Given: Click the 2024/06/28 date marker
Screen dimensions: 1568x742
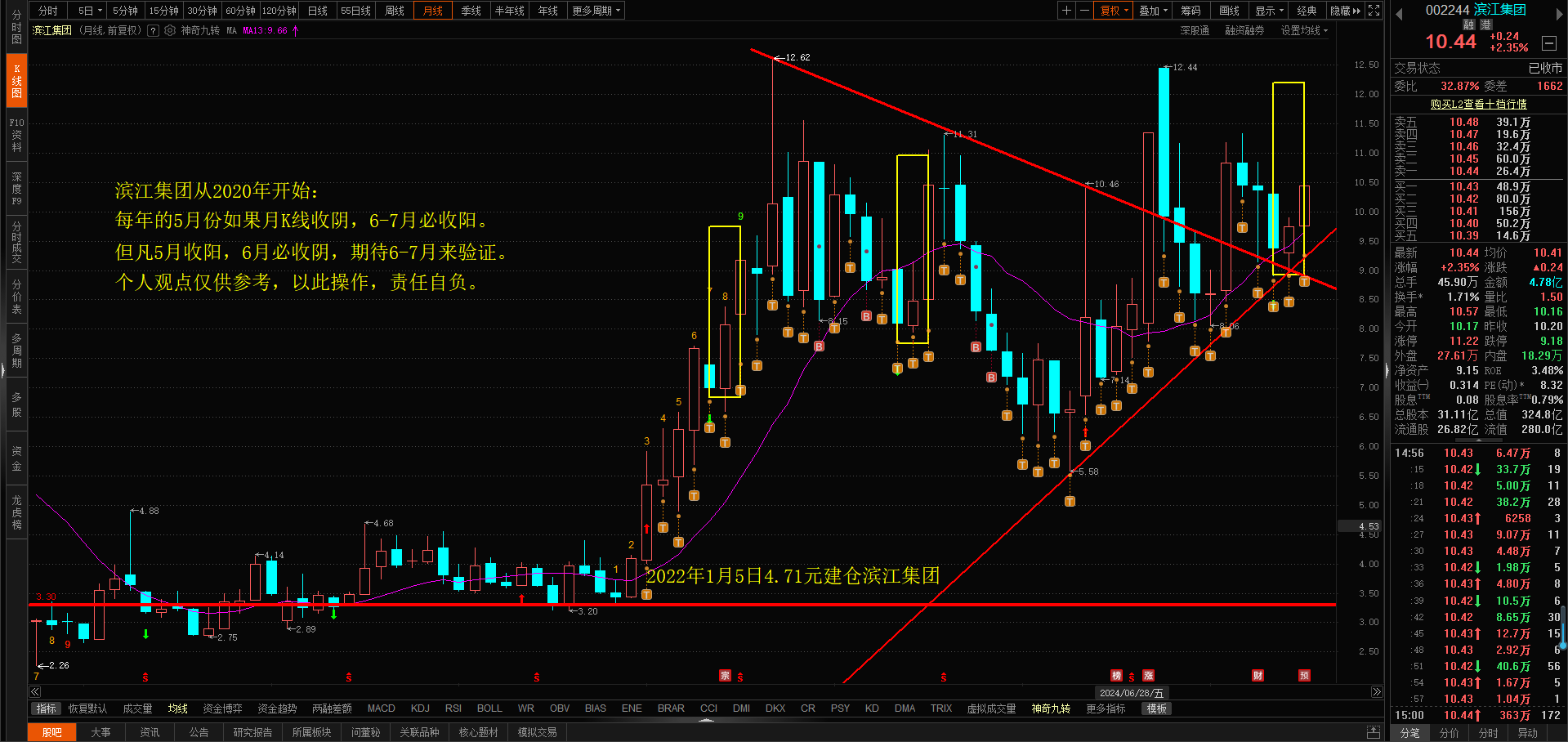Looking at the screenshot, I should coord(1131,692).
